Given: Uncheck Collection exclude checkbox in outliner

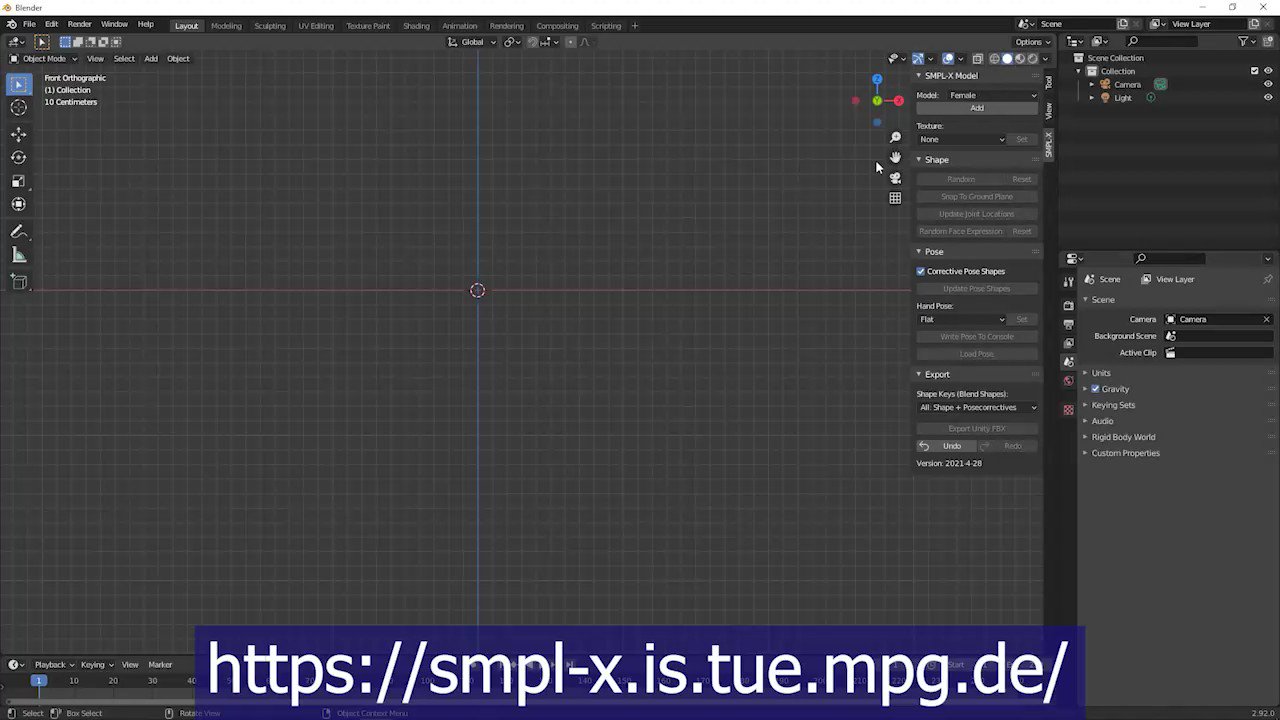Looking at the screenshot, I should 1255,71.
